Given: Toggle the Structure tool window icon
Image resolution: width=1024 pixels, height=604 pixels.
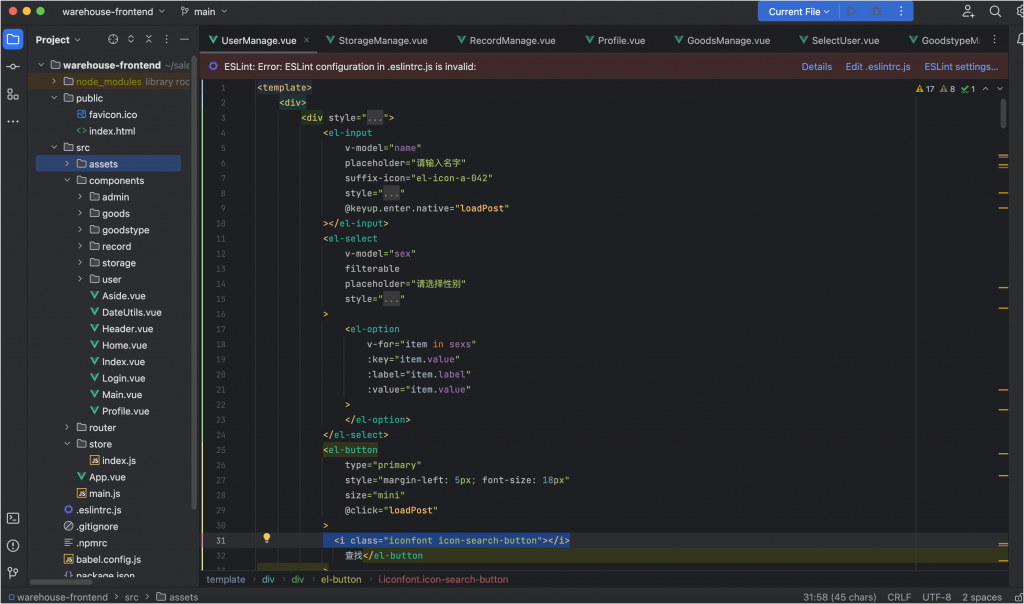Looking at the screenshot, I should tap(13, 94).
